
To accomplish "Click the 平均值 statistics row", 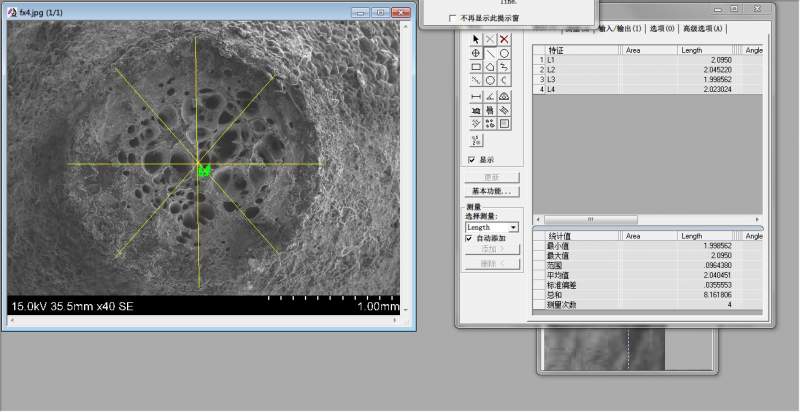I will (648, 275).
